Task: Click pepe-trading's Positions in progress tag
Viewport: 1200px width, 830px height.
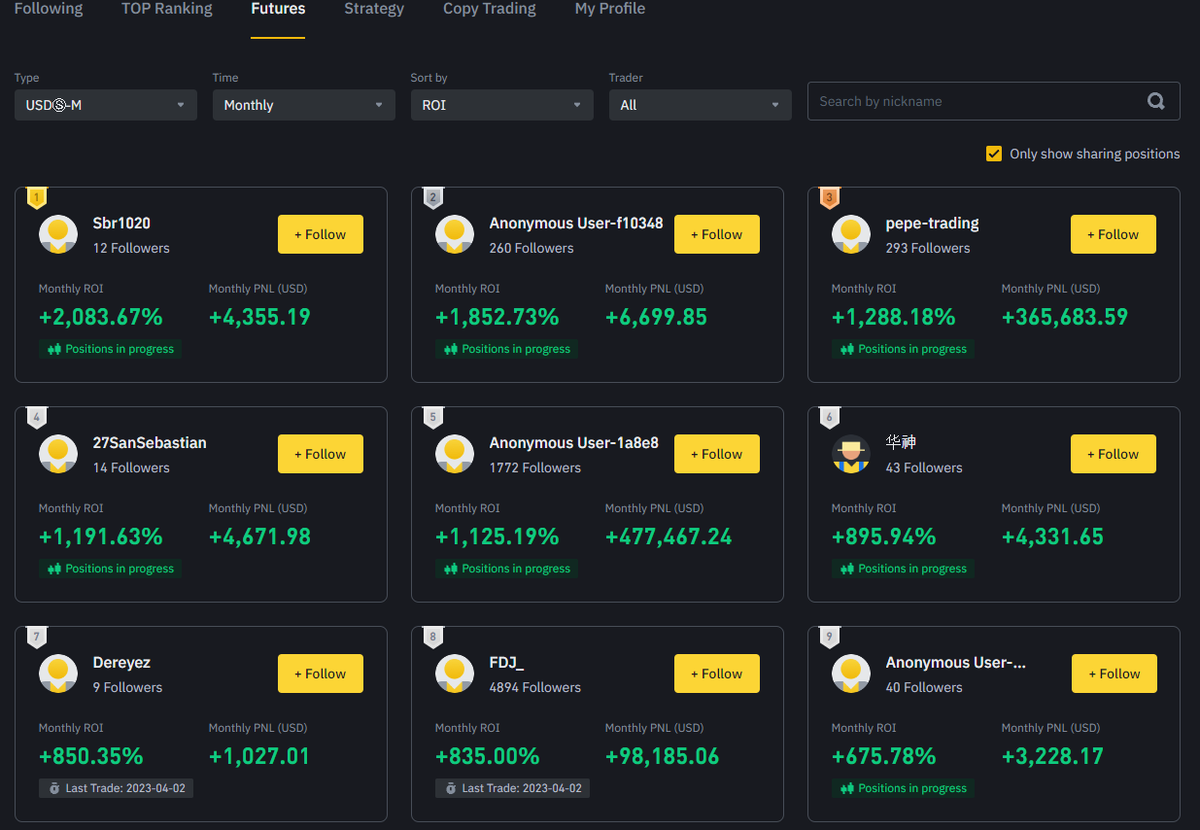Action: [903, 349]
